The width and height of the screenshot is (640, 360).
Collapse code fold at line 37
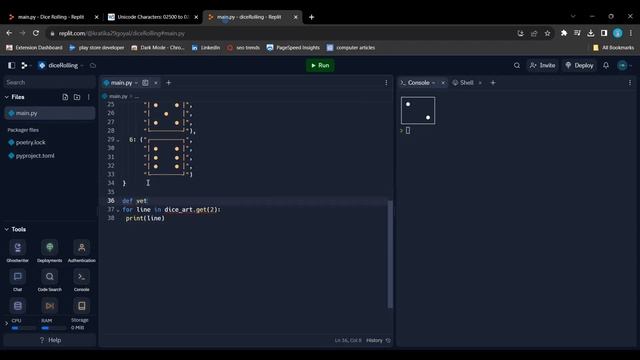(118, 210)
